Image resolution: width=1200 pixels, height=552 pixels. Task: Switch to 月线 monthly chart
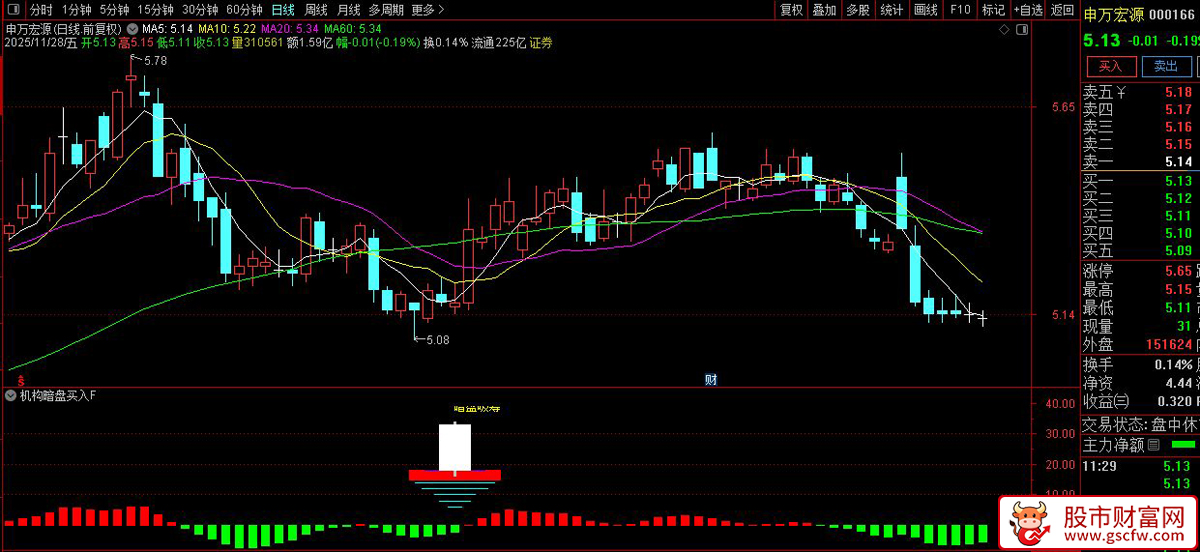349,10
